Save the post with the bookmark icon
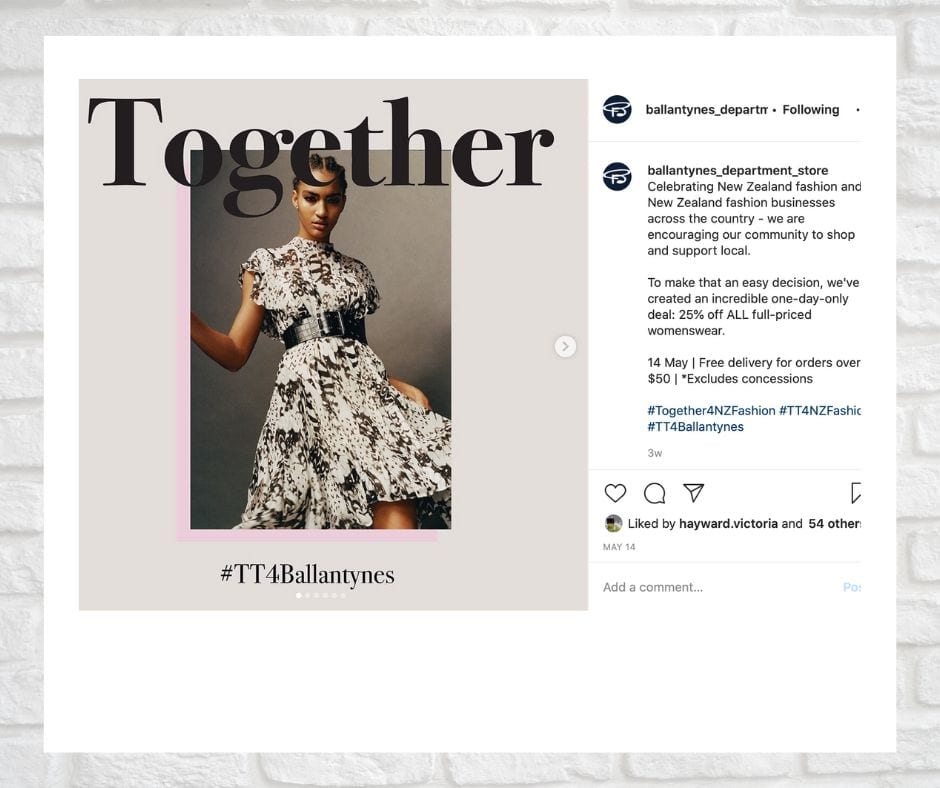This screenshot has height=788, width=940. click(x=856, y=492)
